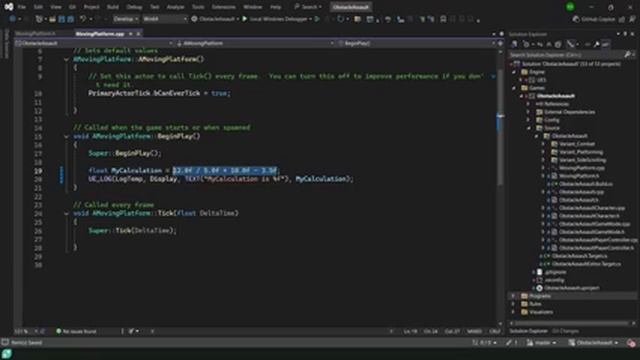
Task: Click the Undo toolbar icon
Action: click(83, 19)
